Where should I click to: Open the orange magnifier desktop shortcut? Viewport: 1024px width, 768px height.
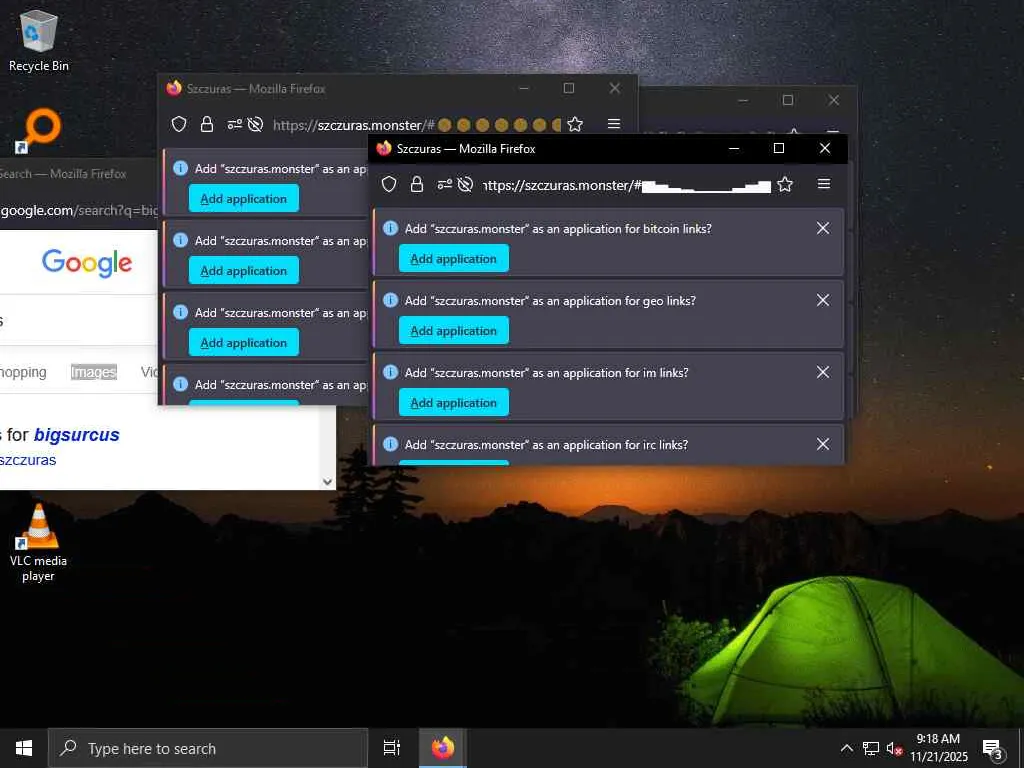tap(39, 131)
